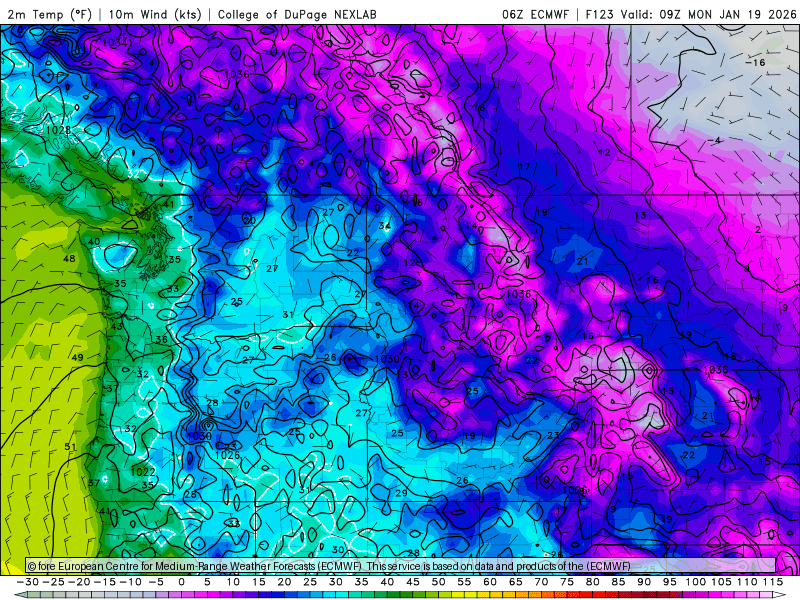
Task: Click the "F123 Valid: 09Z MON JAN 19 2026" text
Action: coord(691,14)
